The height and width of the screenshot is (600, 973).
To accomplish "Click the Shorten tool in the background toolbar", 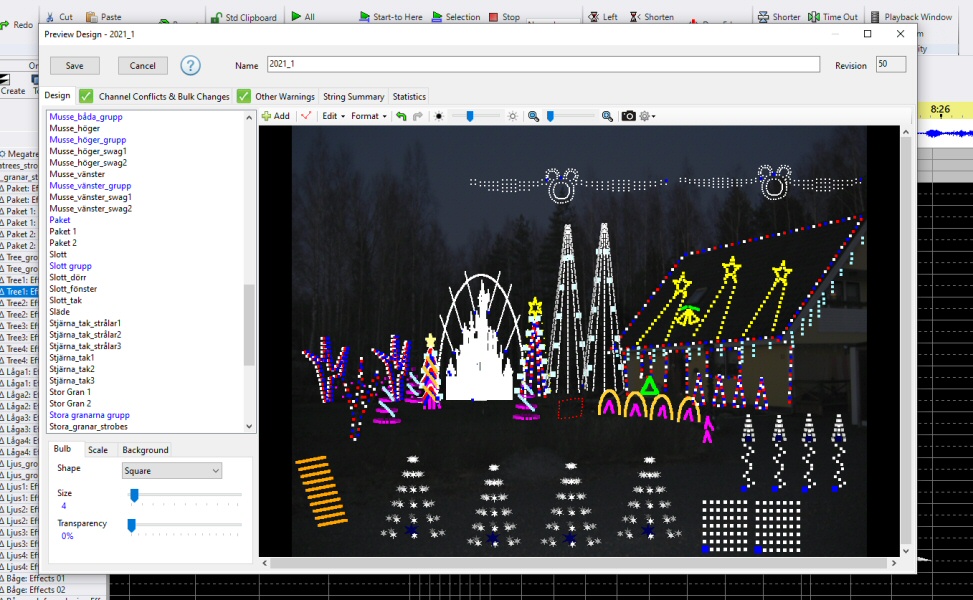I will click(x=652, y=17).
